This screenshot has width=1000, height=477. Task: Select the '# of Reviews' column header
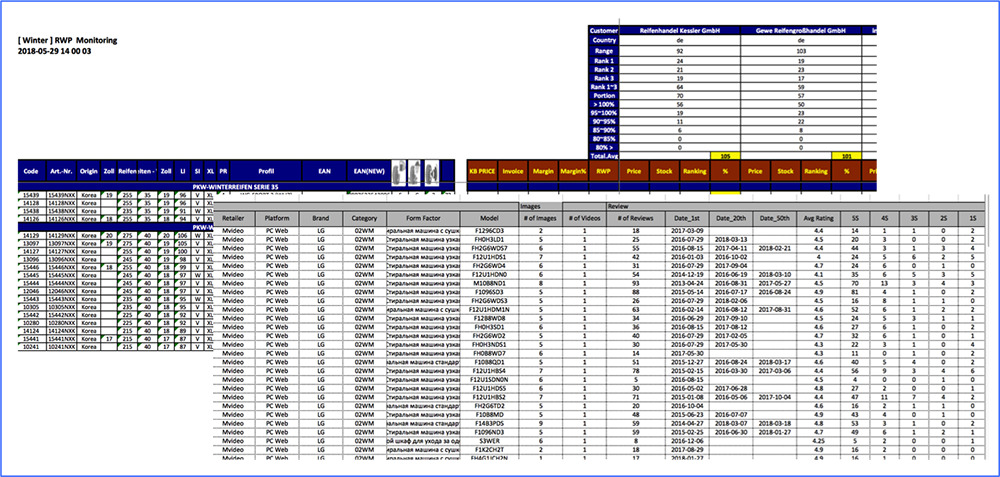[x=634, y=218]
